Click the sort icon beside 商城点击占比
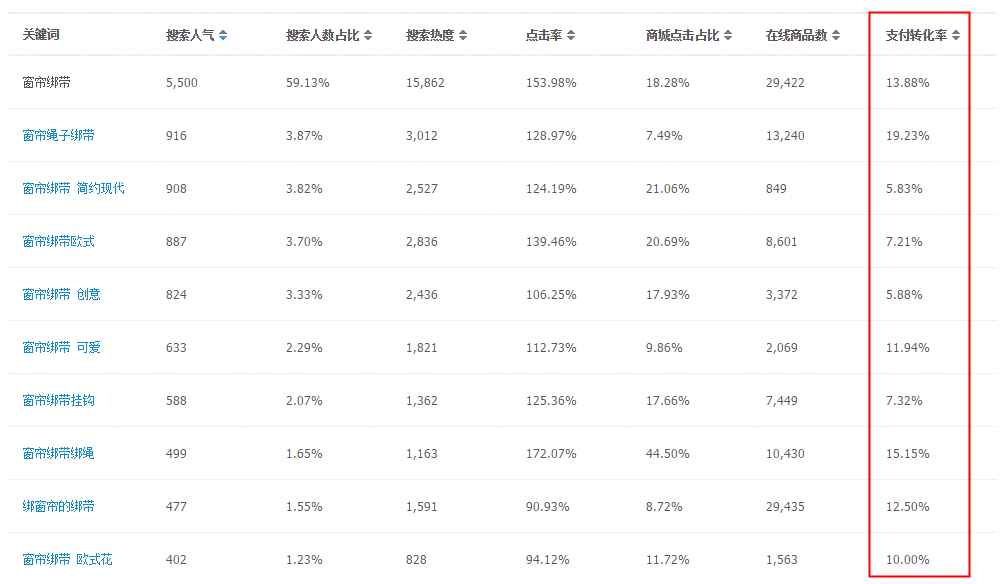Viewport: 1001px width, 584px height. [x=728, y=36]
